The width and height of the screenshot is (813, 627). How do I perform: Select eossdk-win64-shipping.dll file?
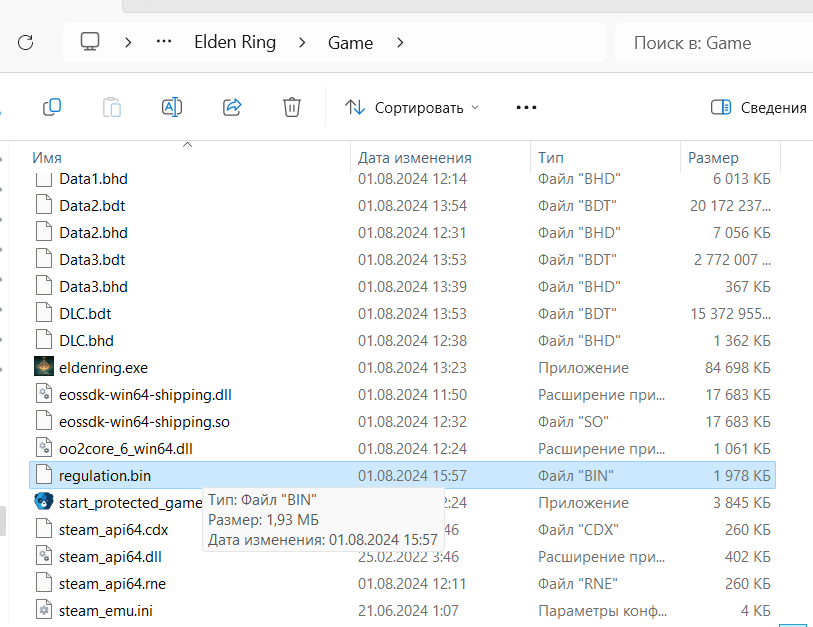click(x=145, y=395)
